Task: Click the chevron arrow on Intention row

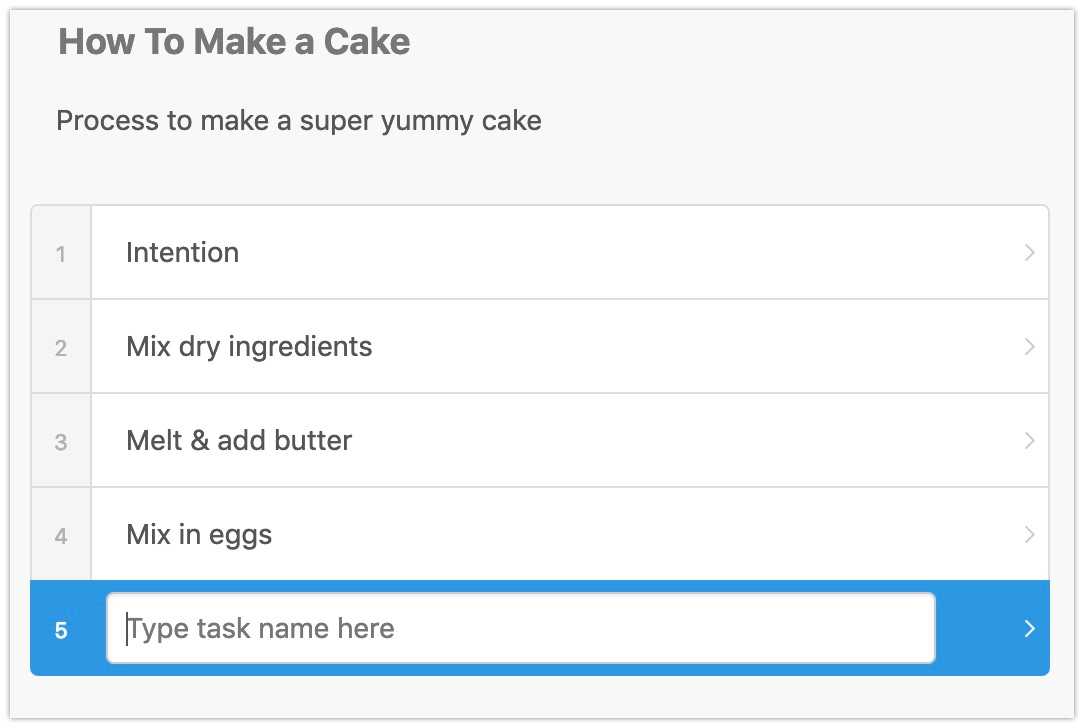Action: 1029,253
